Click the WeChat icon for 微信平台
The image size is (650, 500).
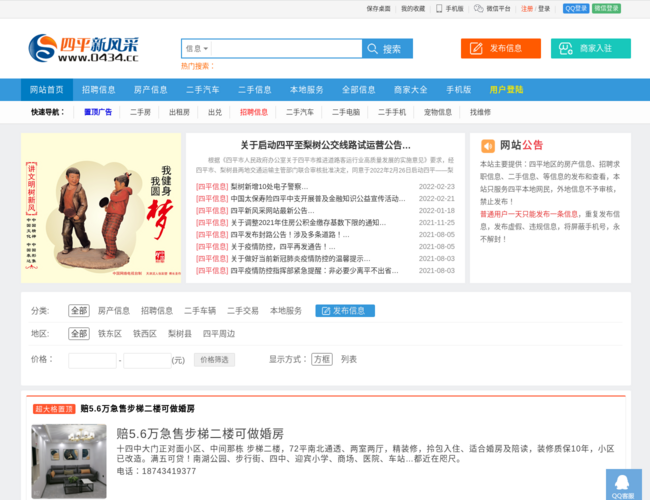tap(478, 9)
